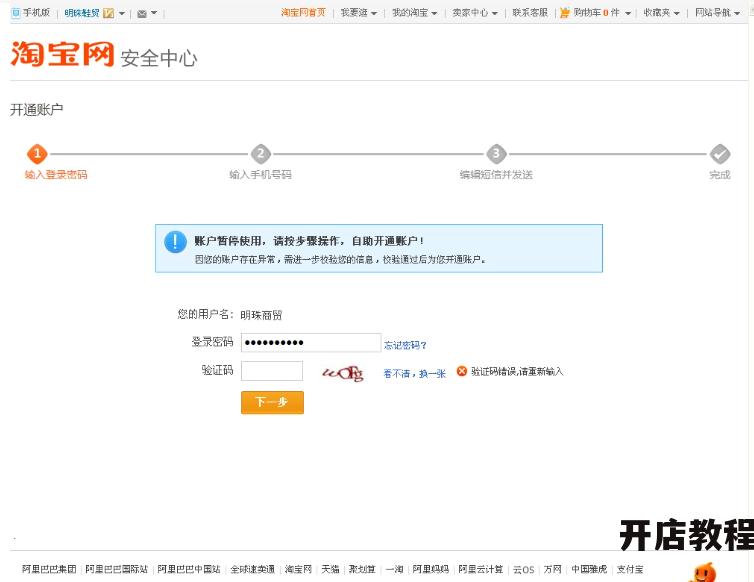Expand the 卖家中心 dropdown menu
Image resolution: width=754 pixels, height=582 pixels.
pyautogui.click(x=475, y=13)
